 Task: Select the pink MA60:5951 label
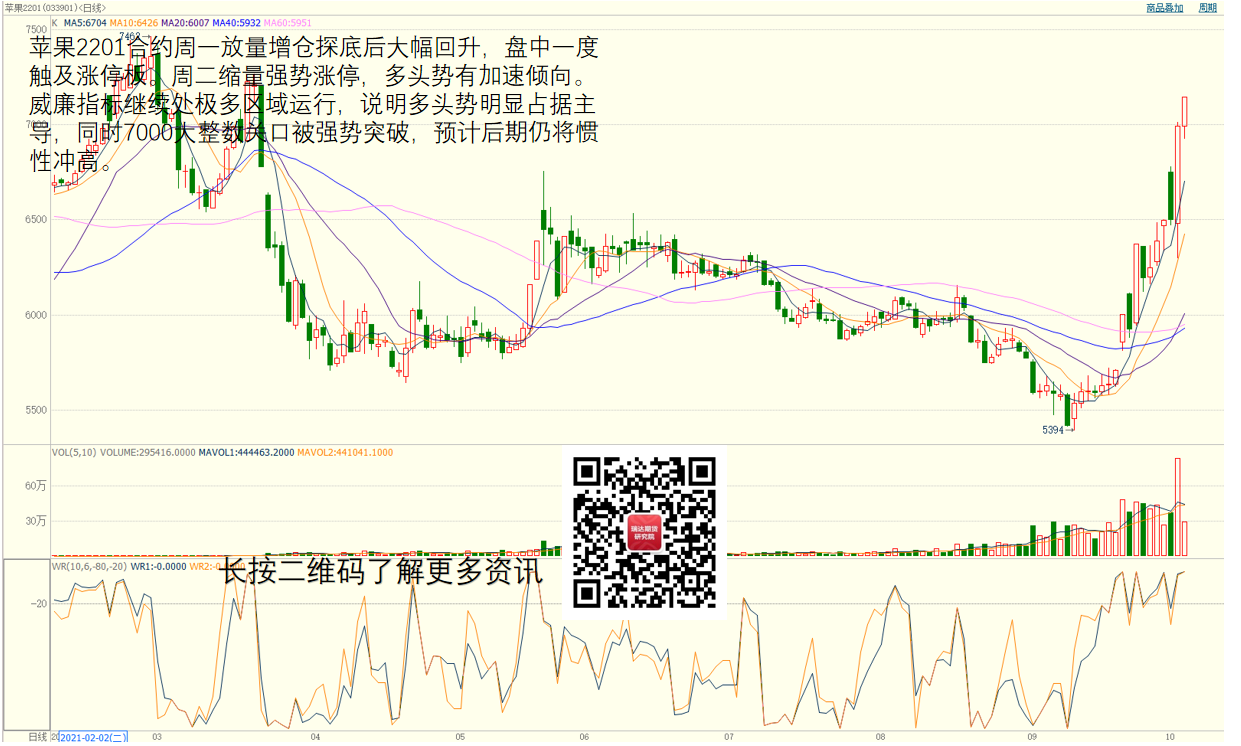[x=288, y=22]
